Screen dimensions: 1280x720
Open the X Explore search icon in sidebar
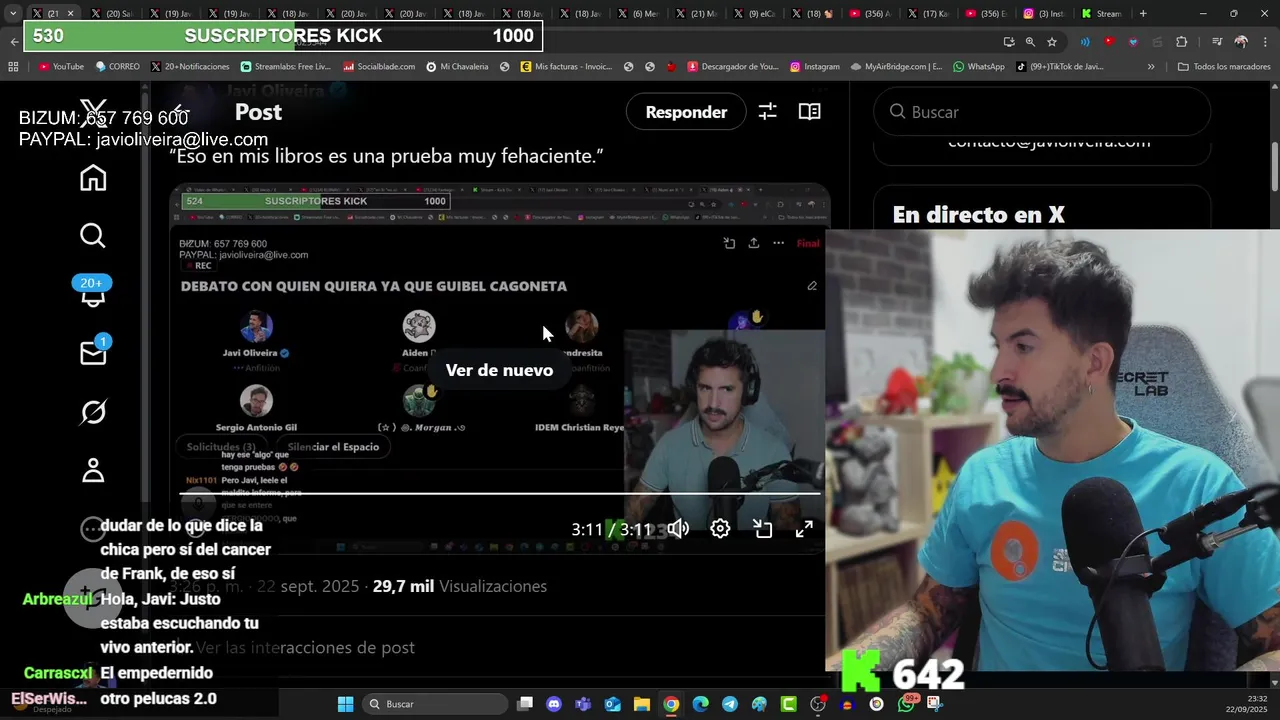tap(93, 236)
